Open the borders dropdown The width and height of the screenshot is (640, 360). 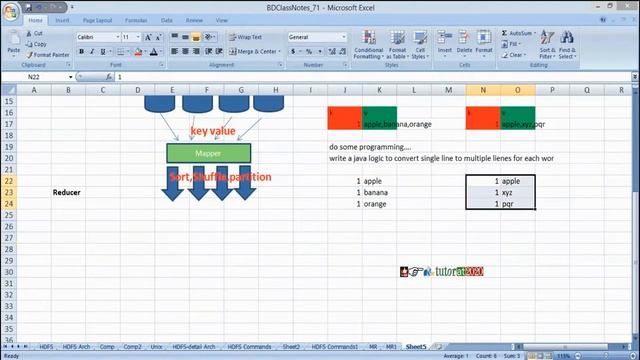(128, 51)
